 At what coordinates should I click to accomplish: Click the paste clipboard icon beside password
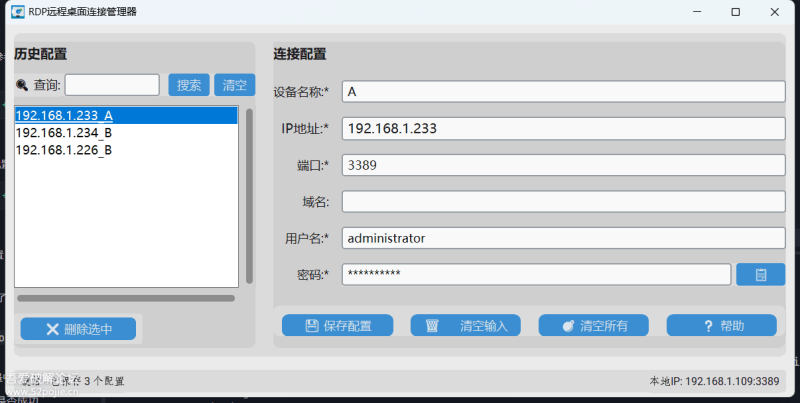[x=760, y=274]
